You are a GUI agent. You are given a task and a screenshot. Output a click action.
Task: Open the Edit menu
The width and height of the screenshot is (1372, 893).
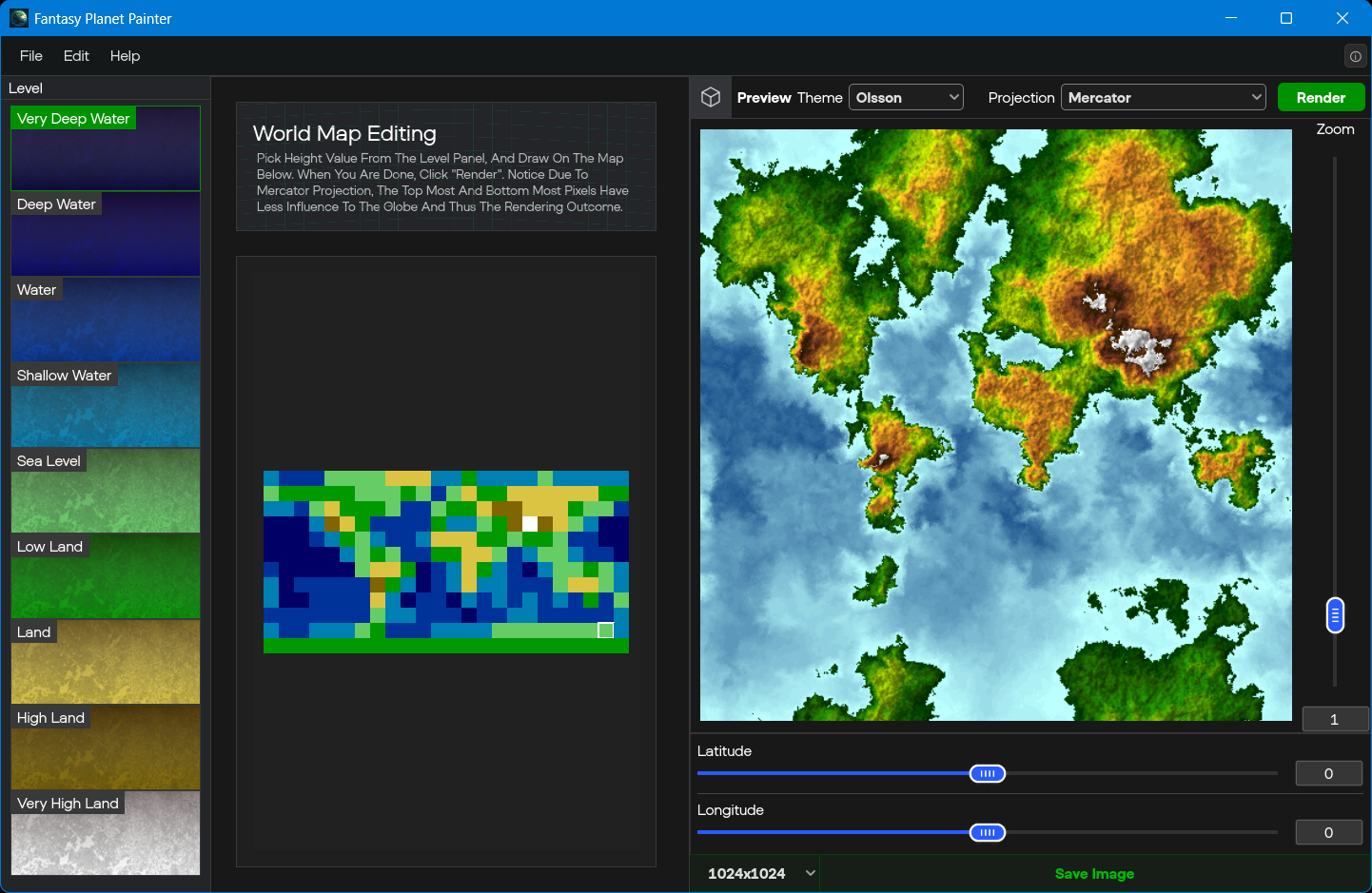tap(76, 56)
